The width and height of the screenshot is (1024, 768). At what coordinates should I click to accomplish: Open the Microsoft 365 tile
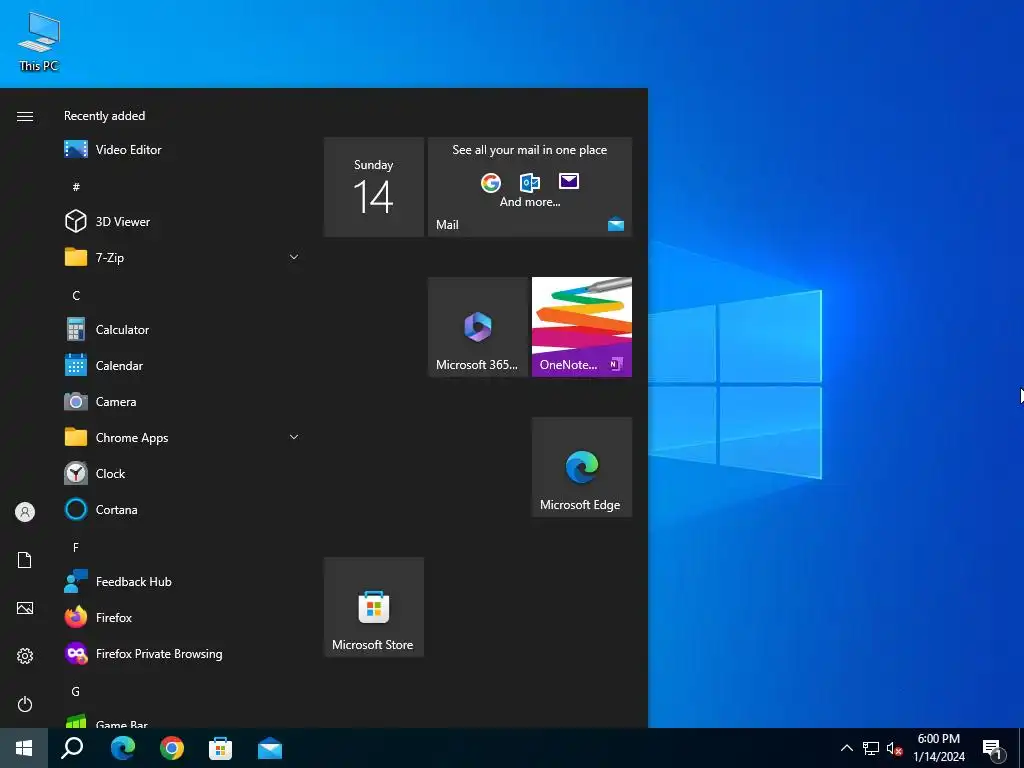tap(477, 327)
